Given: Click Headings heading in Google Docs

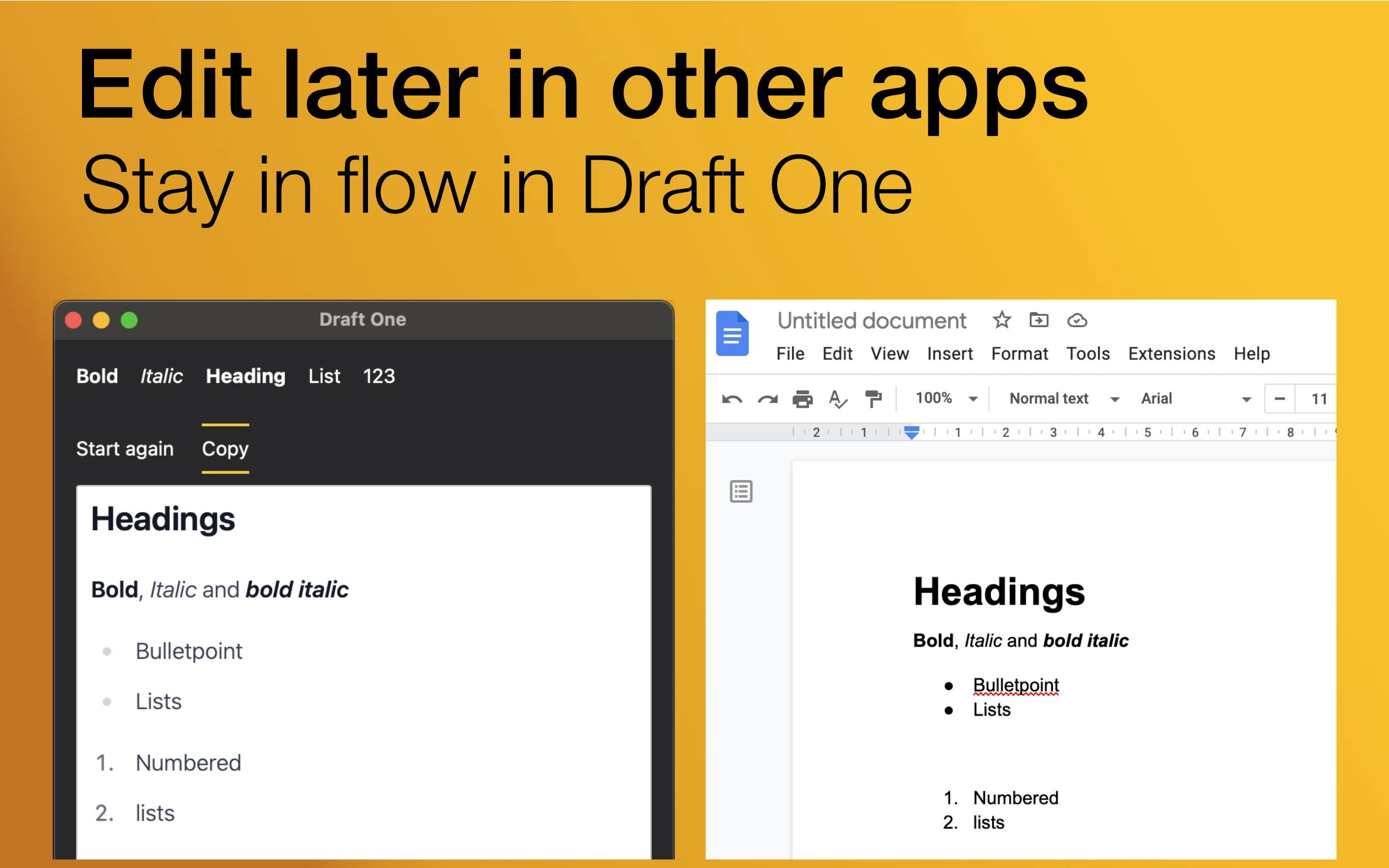Looking at the screenshot, I should pos(999,593).
